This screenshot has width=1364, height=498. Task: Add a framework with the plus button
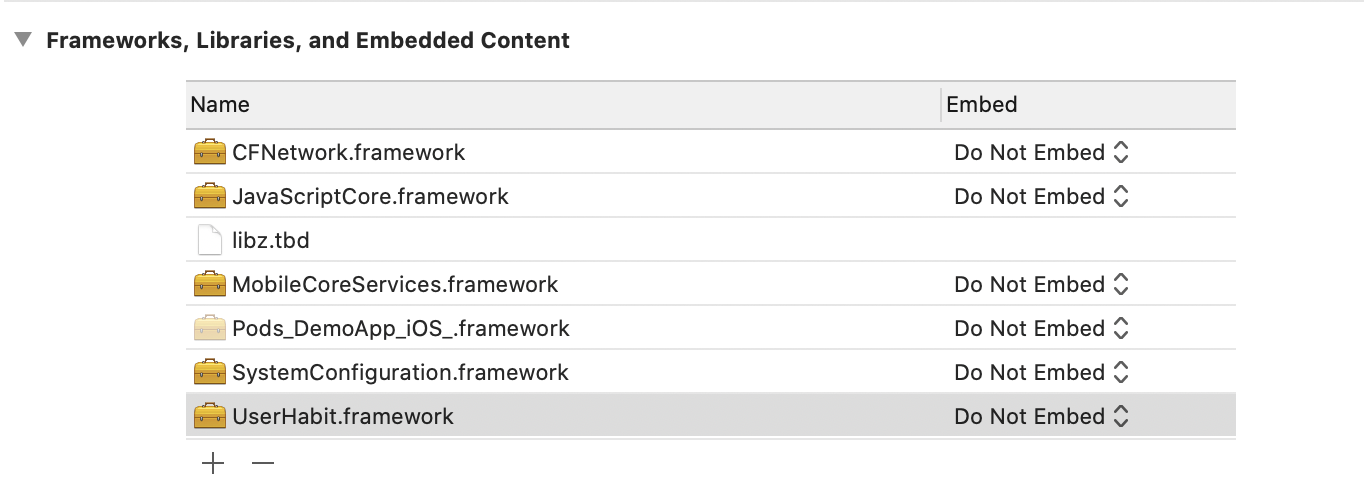point(213,463)
